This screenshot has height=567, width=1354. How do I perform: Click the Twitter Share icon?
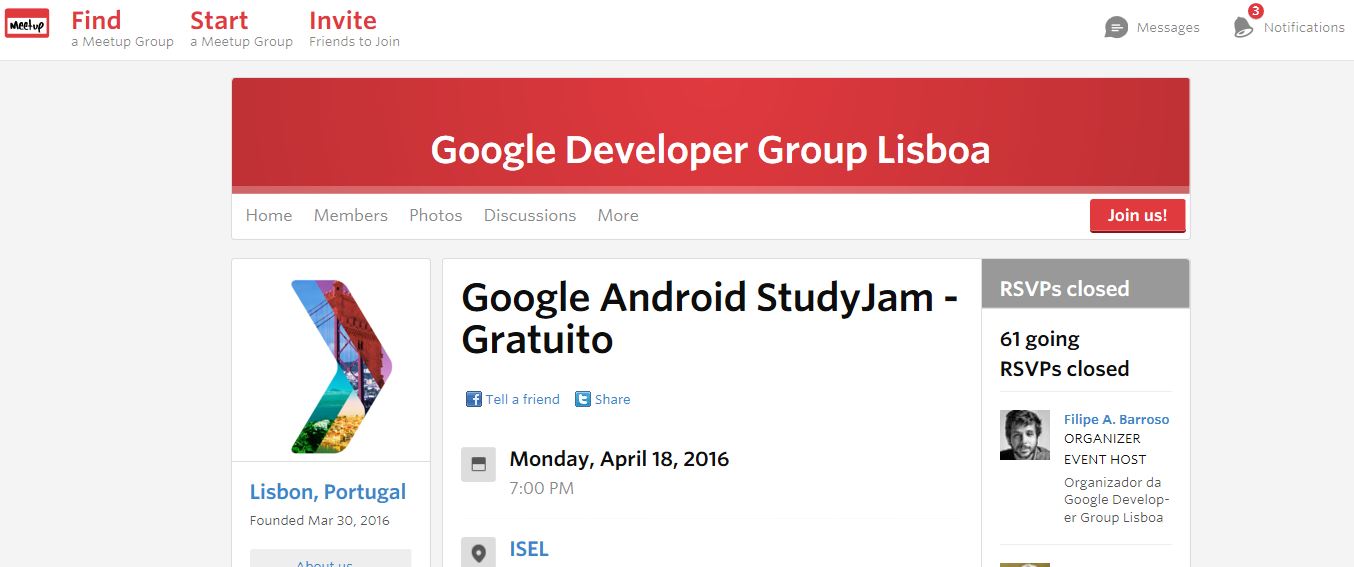click(583, 399)
